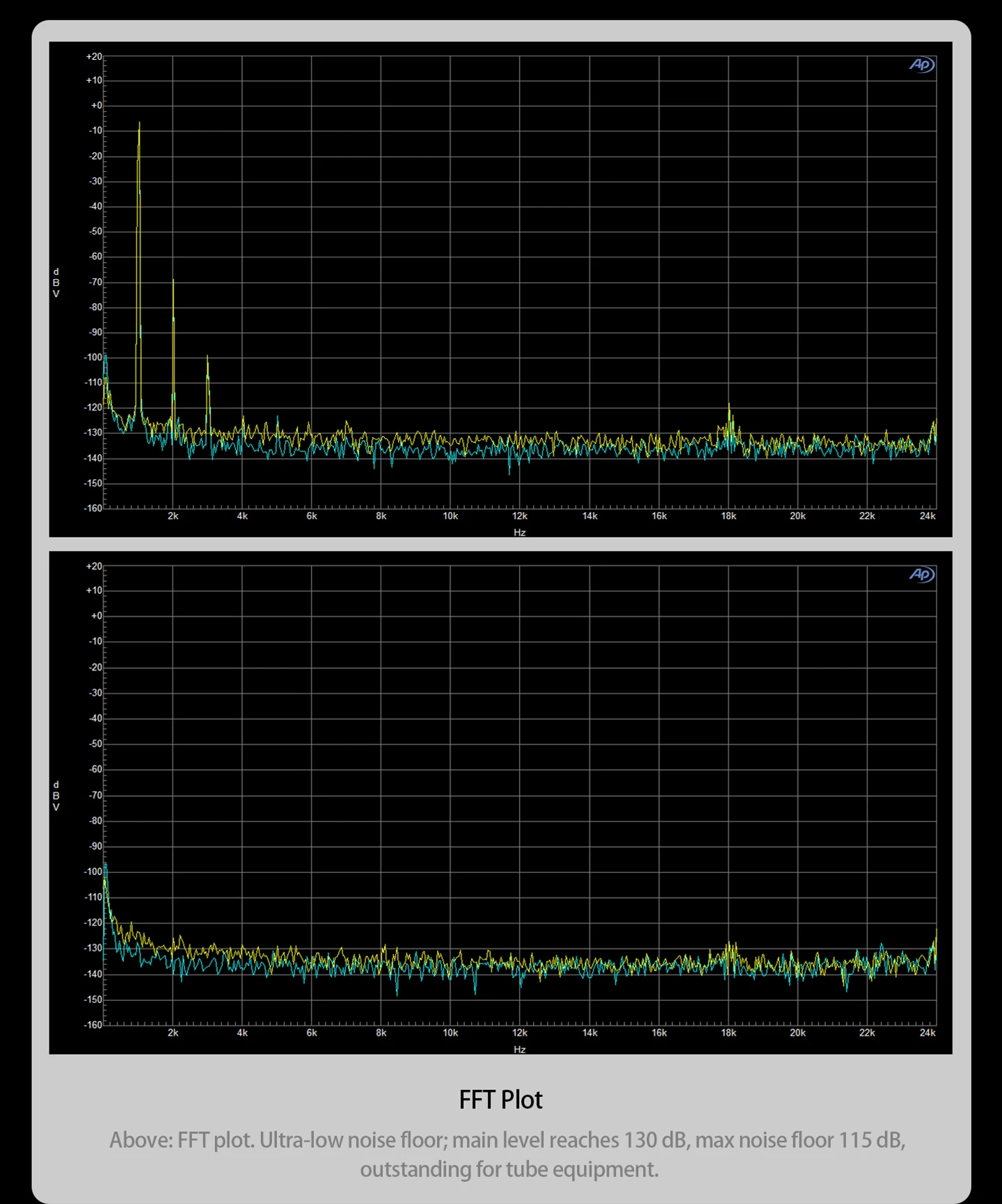
Task: Click the AP logo on the harmonic-peaks plot
Action: [x=922, y=65]
